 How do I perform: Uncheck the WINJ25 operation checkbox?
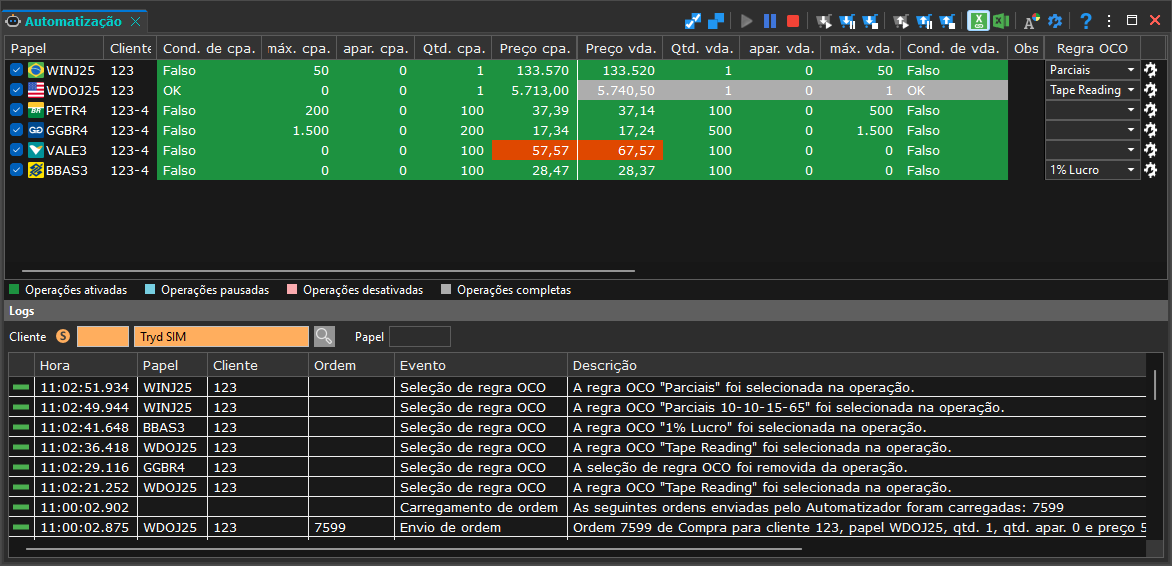point(16,70)
